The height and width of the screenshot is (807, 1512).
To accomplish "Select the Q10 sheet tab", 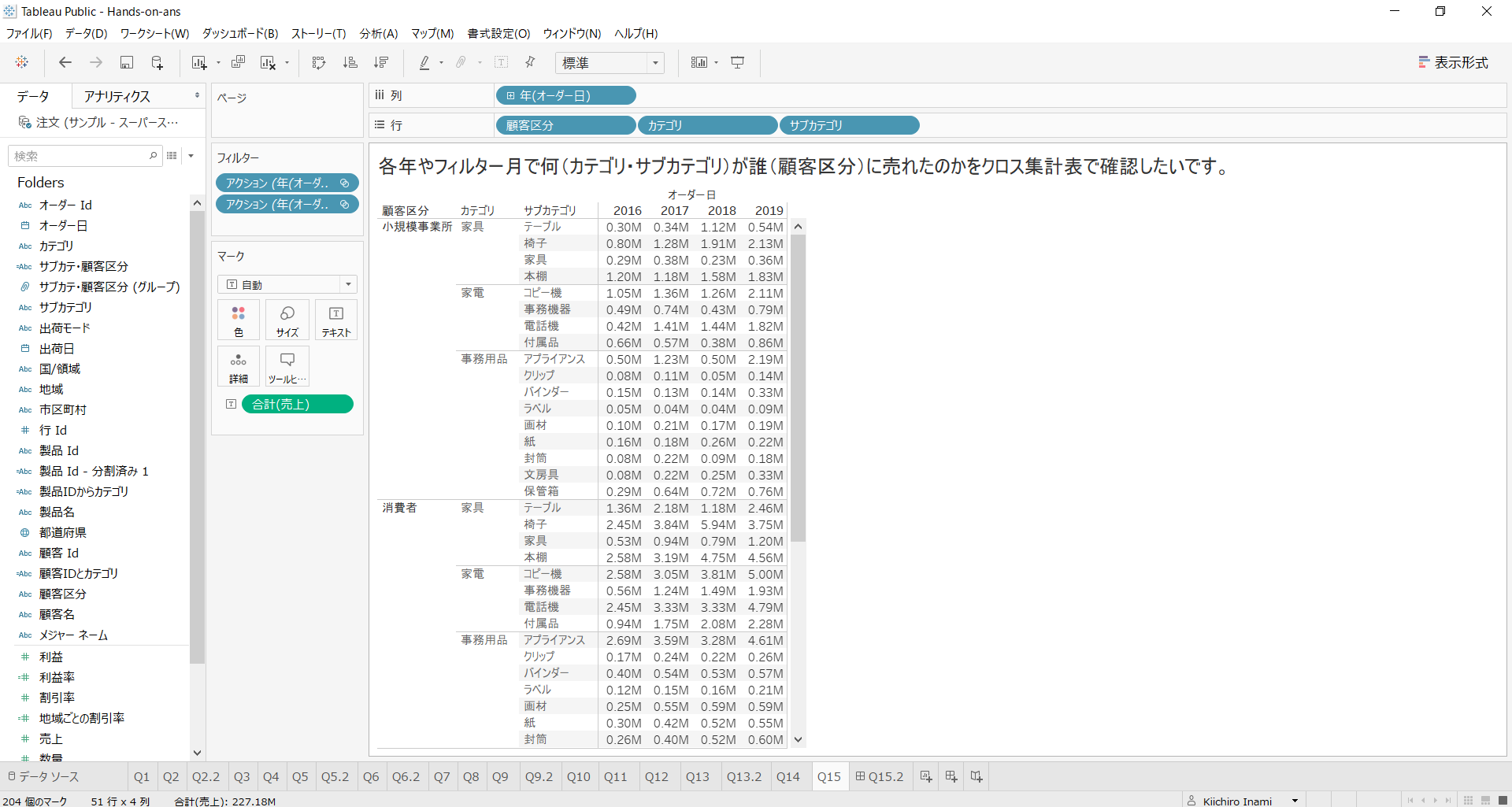I will pyautogui.click(x=579, y=776).
